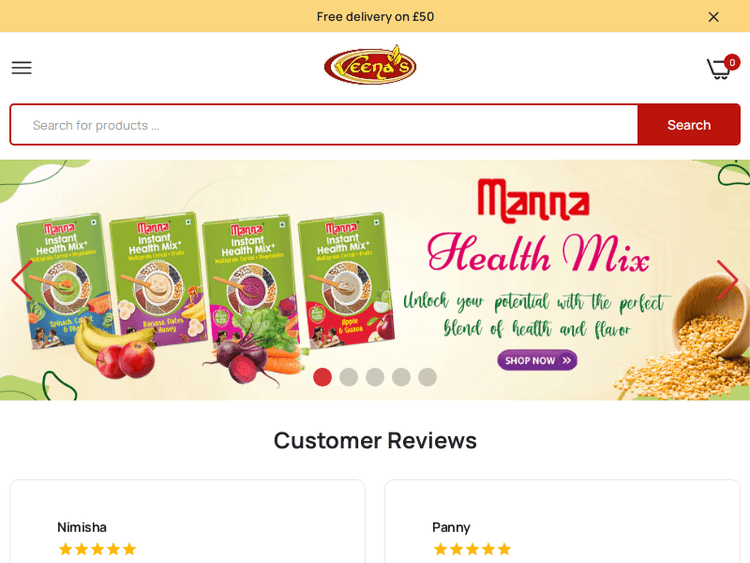The width and height of the screenshot is (750, 563).
Task: Click the Shop Now banner button
Action: pyautogui.click(x=537, y=360)
